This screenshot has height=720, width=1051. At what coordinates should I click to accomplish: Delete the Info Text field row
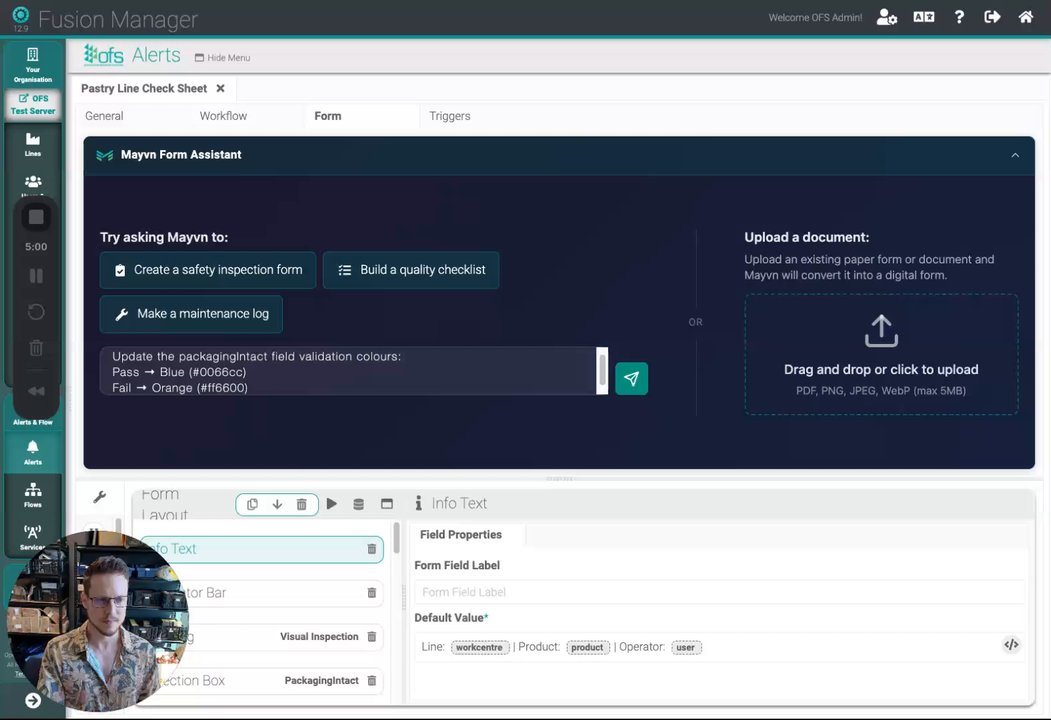[x=371, y=549]
